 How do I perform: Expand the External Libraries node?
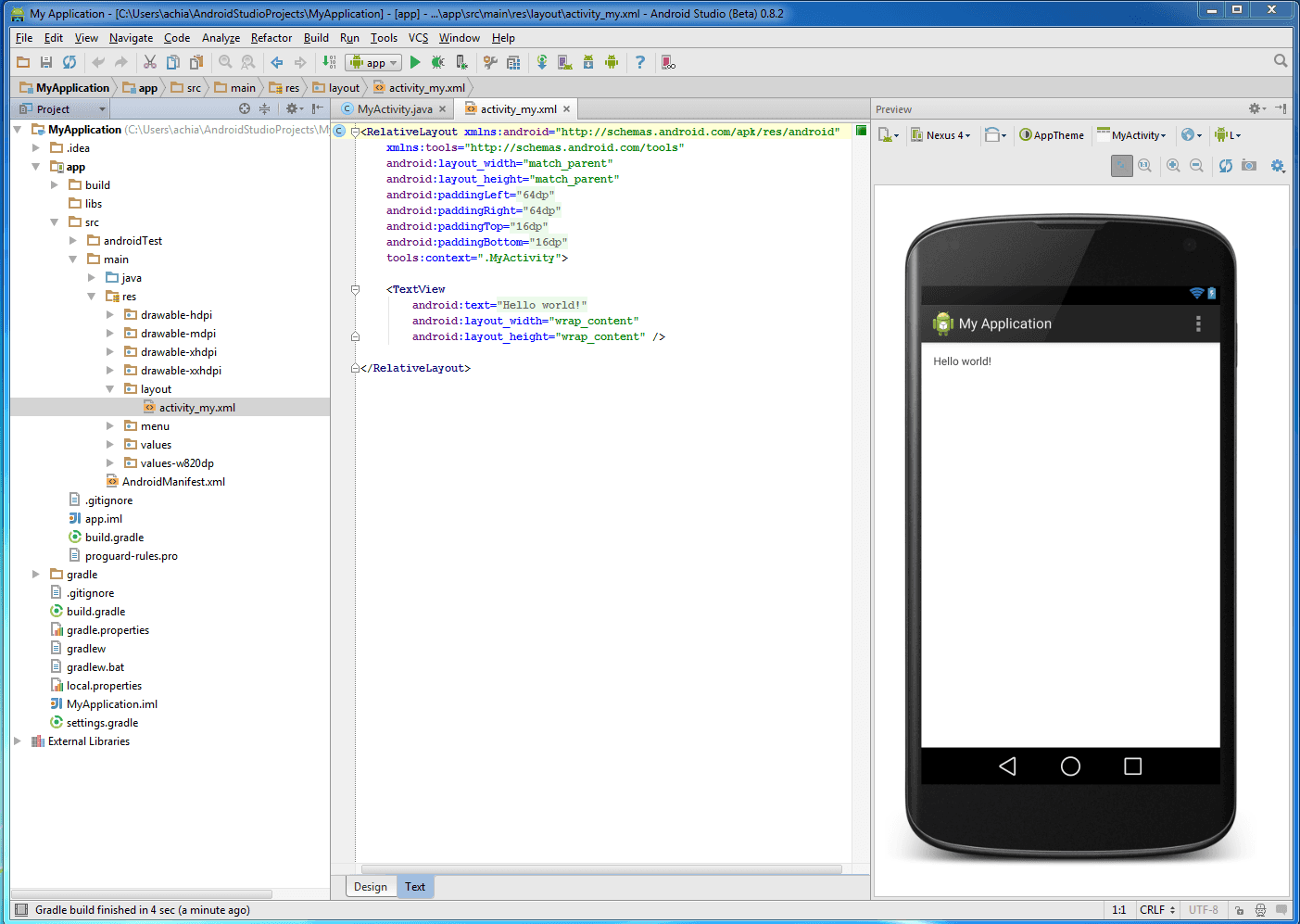click(18, 741)
